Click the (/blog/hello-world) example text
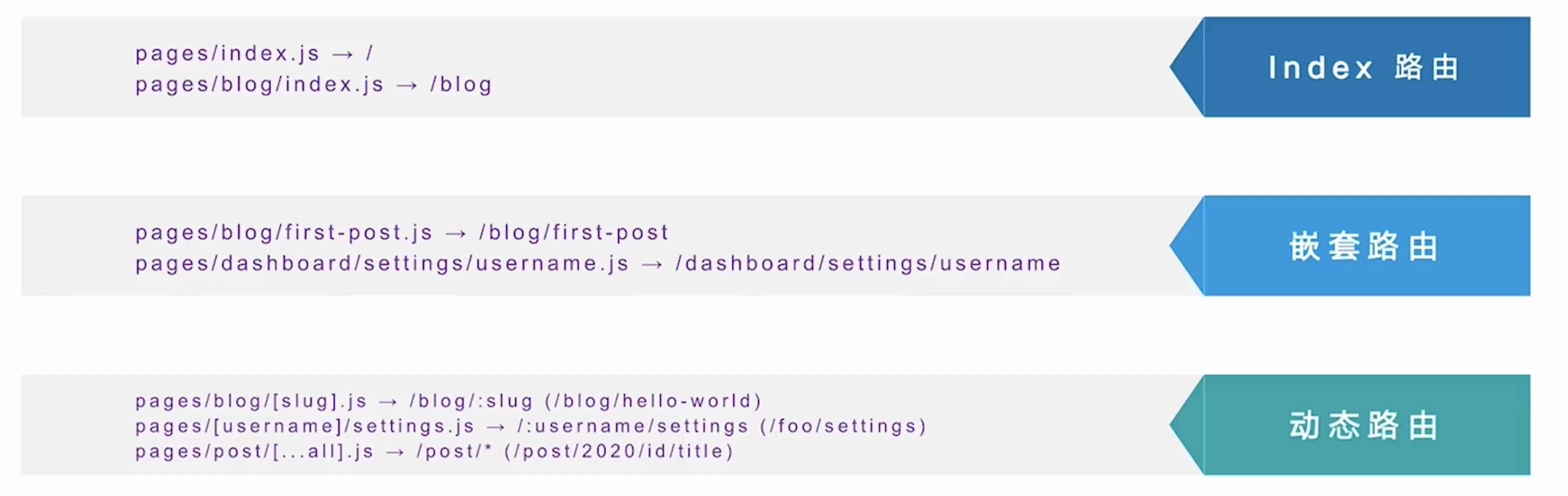Screen dimensions: 1568x496 pos(654,401)
